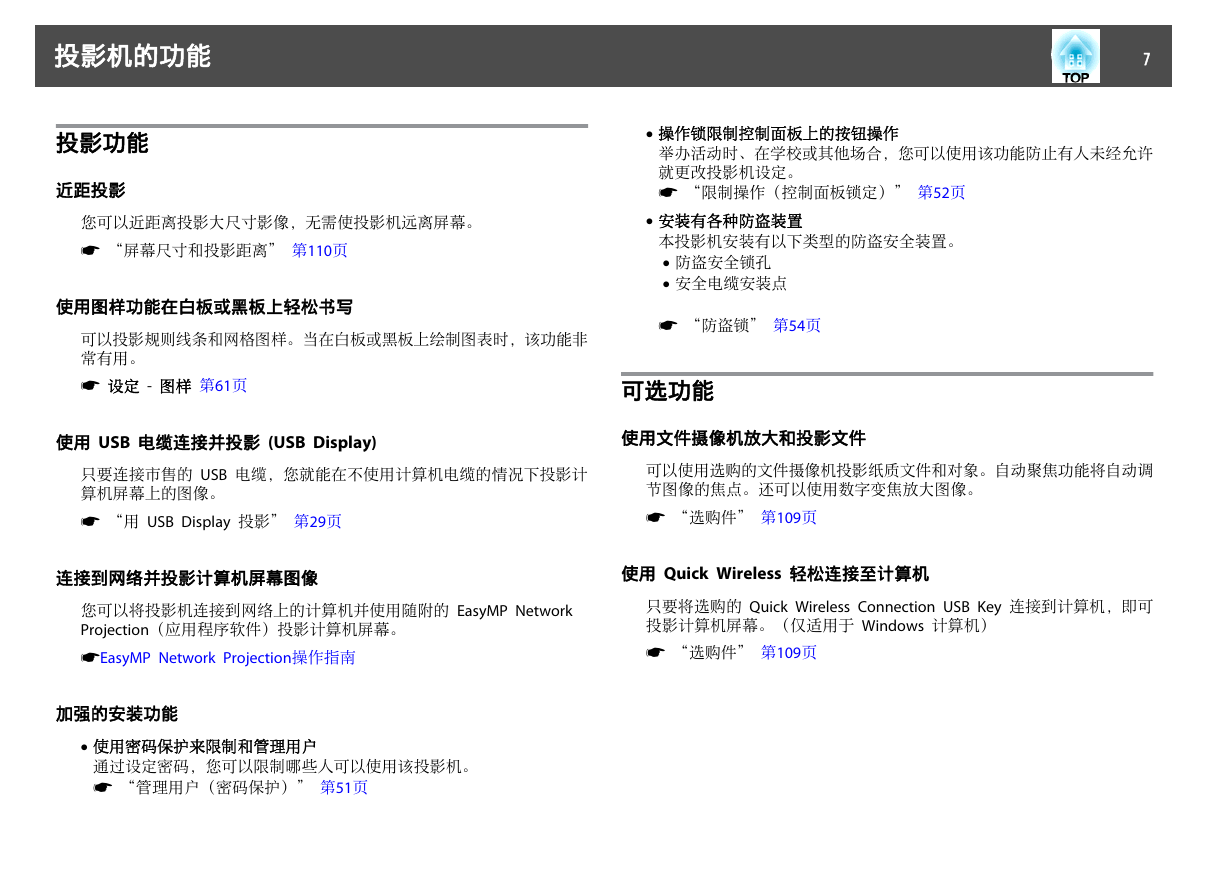
Task: Click heading 使用图样功能在白板或黑板上轻松书写
Action: click(204, 307)
